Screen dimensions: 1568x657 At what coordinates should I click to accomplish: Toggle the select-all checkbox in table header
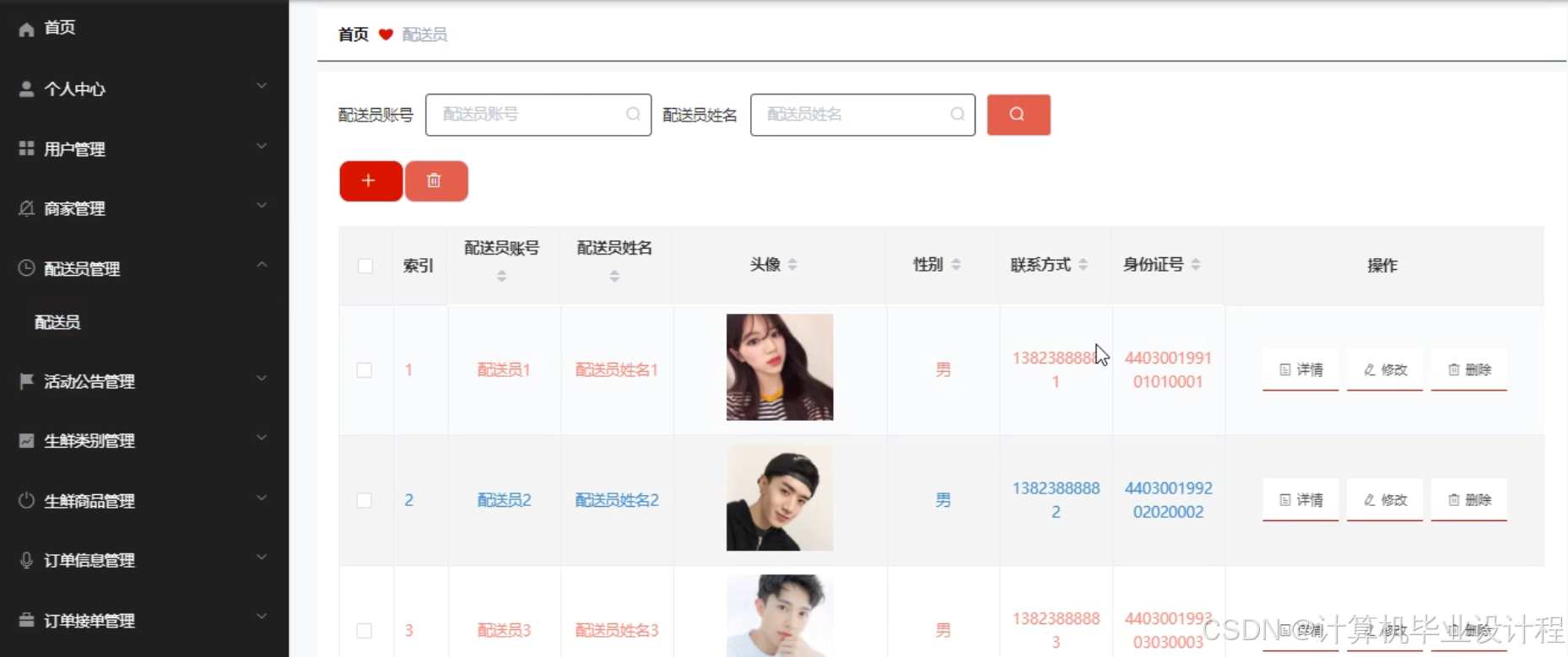365,266
